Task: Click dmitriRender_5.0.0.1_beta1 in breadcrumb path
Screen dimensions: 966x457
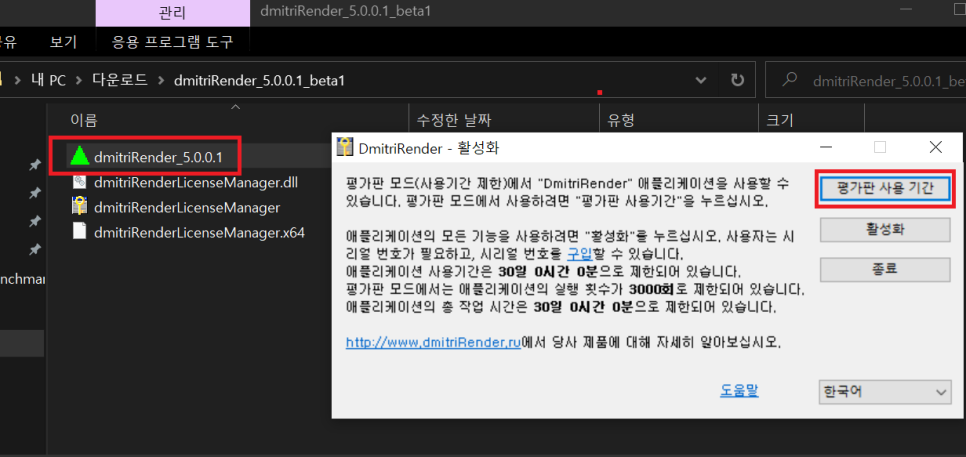Action: (x=259, y=80)
